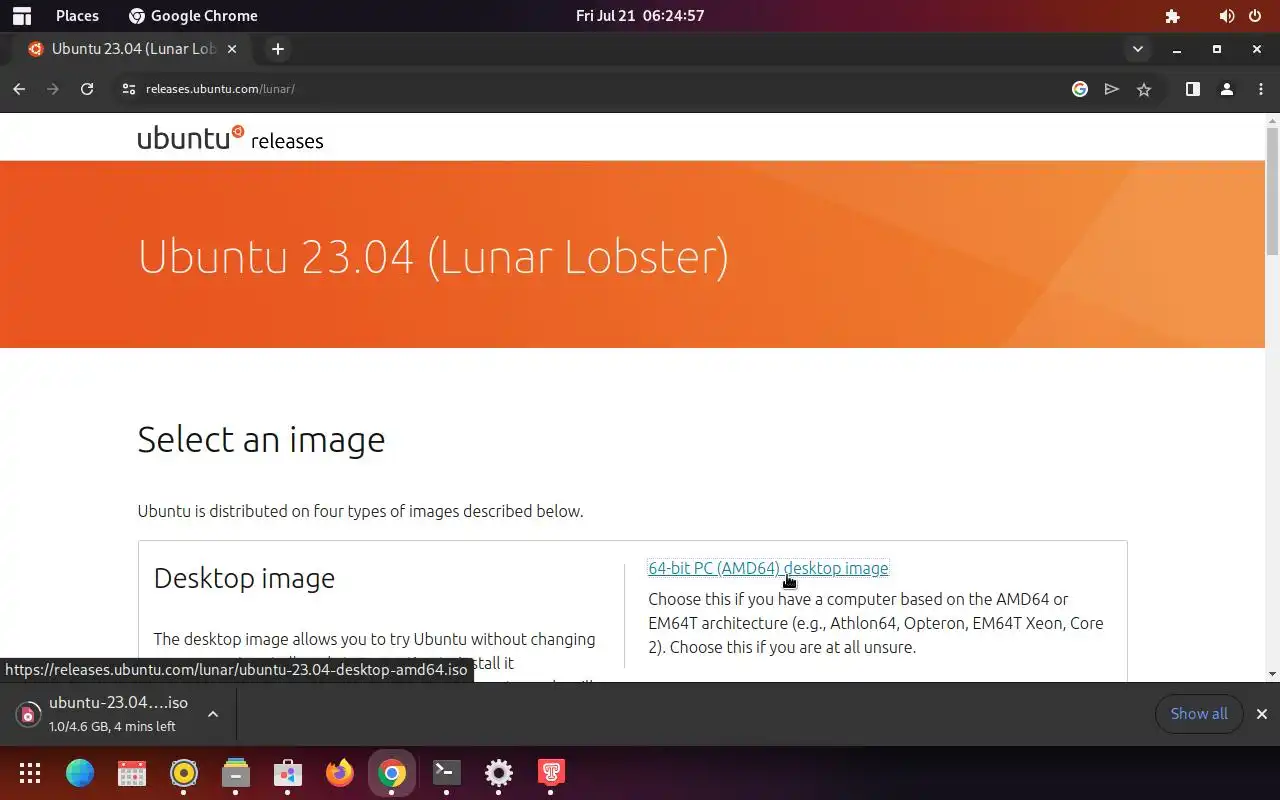Bookmark this page with the star
The image size is (1280, 800).
click(1144, 89)
